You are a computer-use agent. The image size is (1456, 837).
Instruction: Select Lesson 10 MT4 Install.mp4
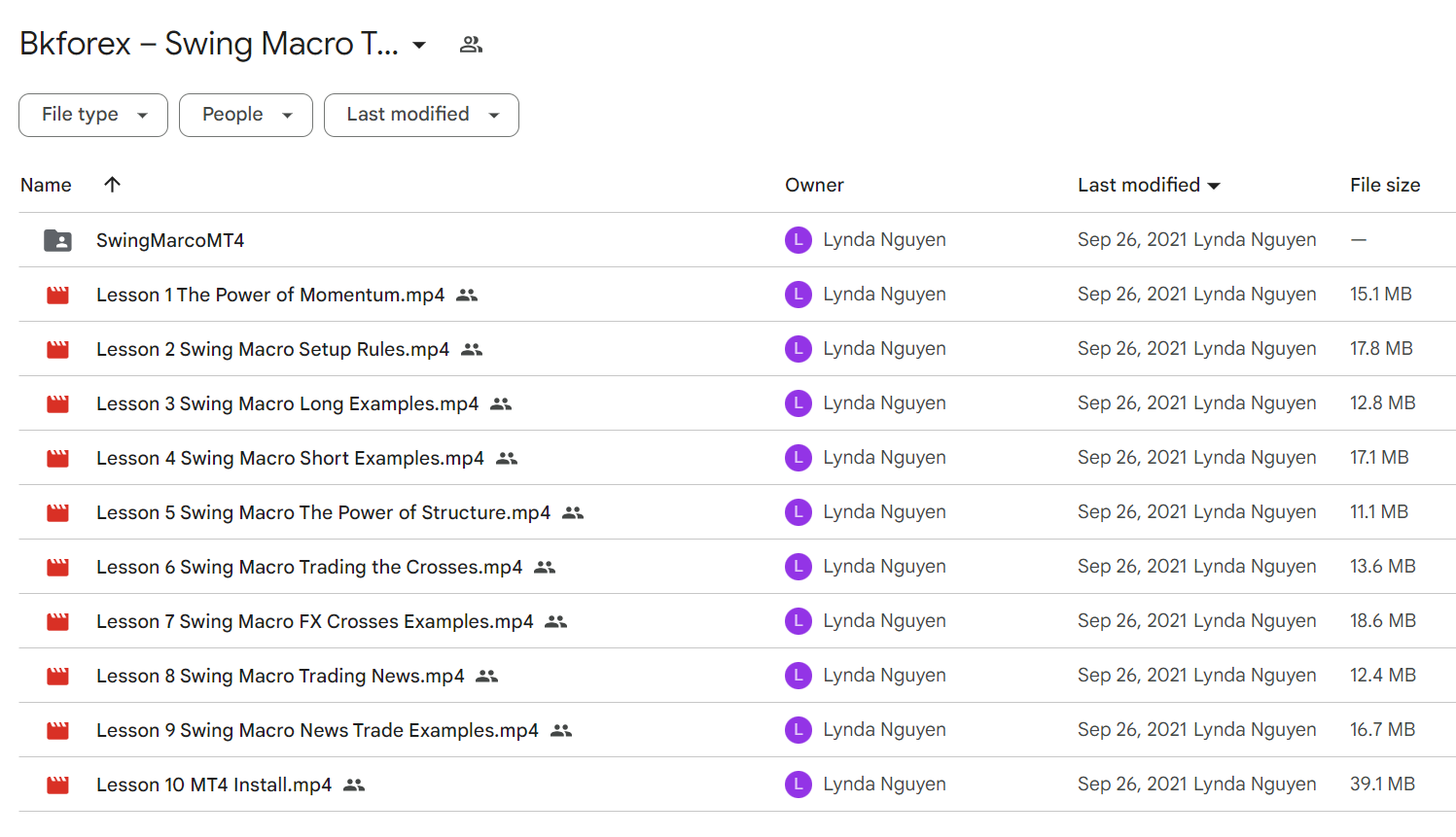tap(214, 785)
